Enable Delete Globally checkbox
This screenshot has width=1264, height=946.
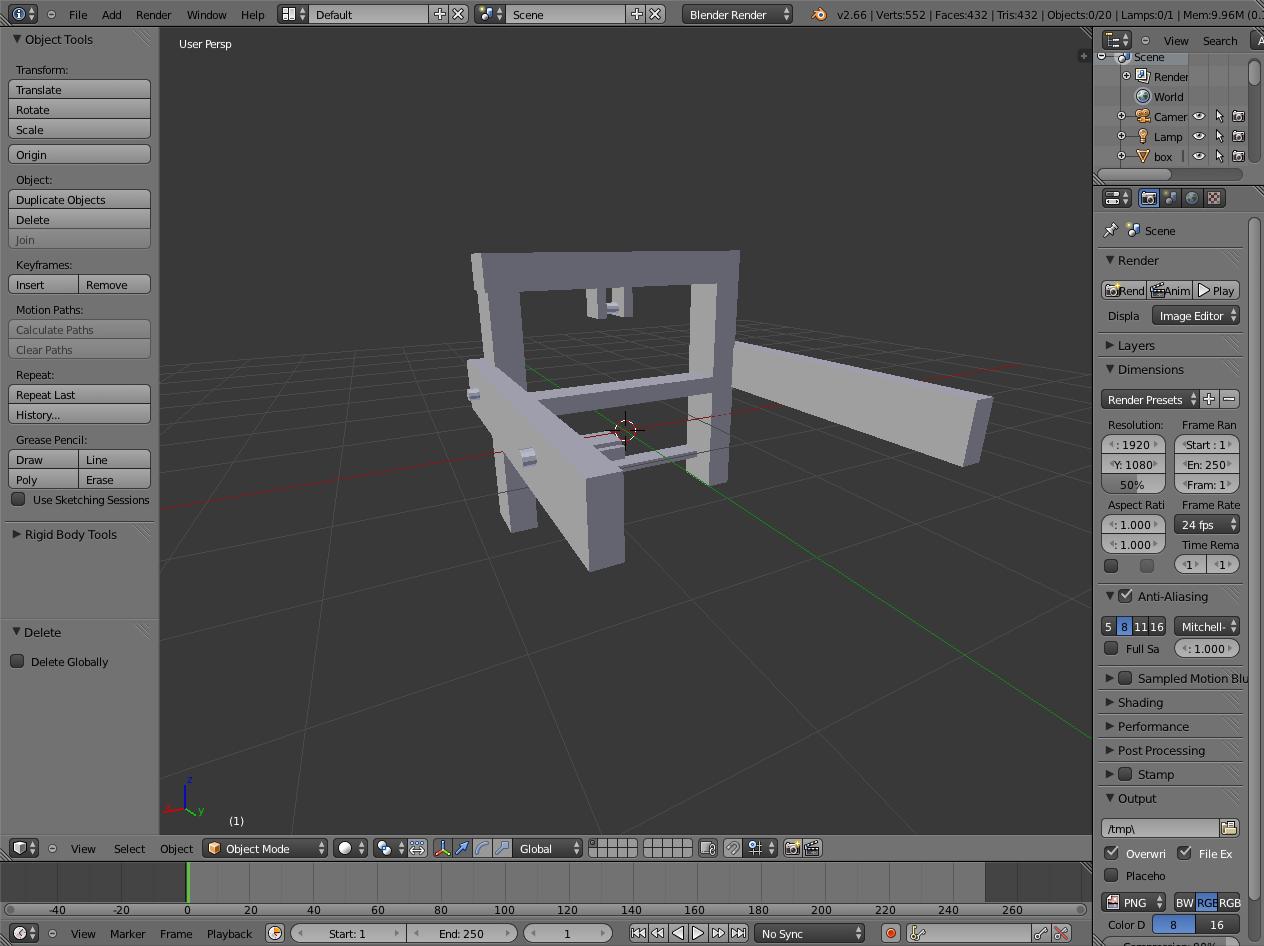[17, 661]
